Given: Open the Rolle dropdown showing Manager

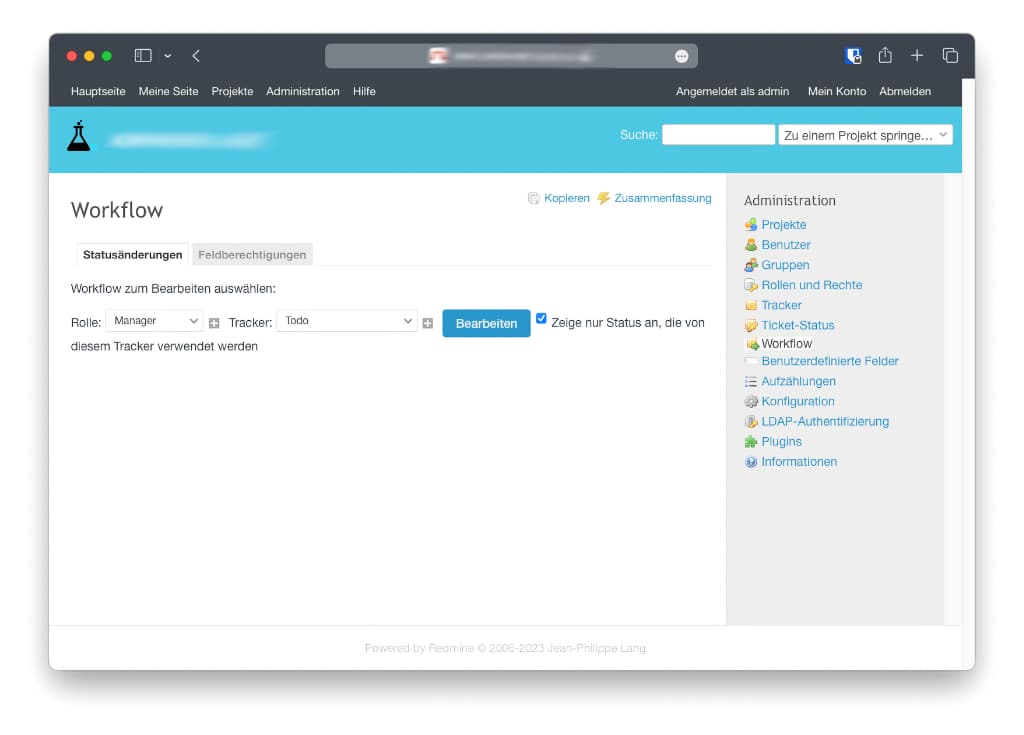Looking at the screenshot, I should (x=155, y=321).
